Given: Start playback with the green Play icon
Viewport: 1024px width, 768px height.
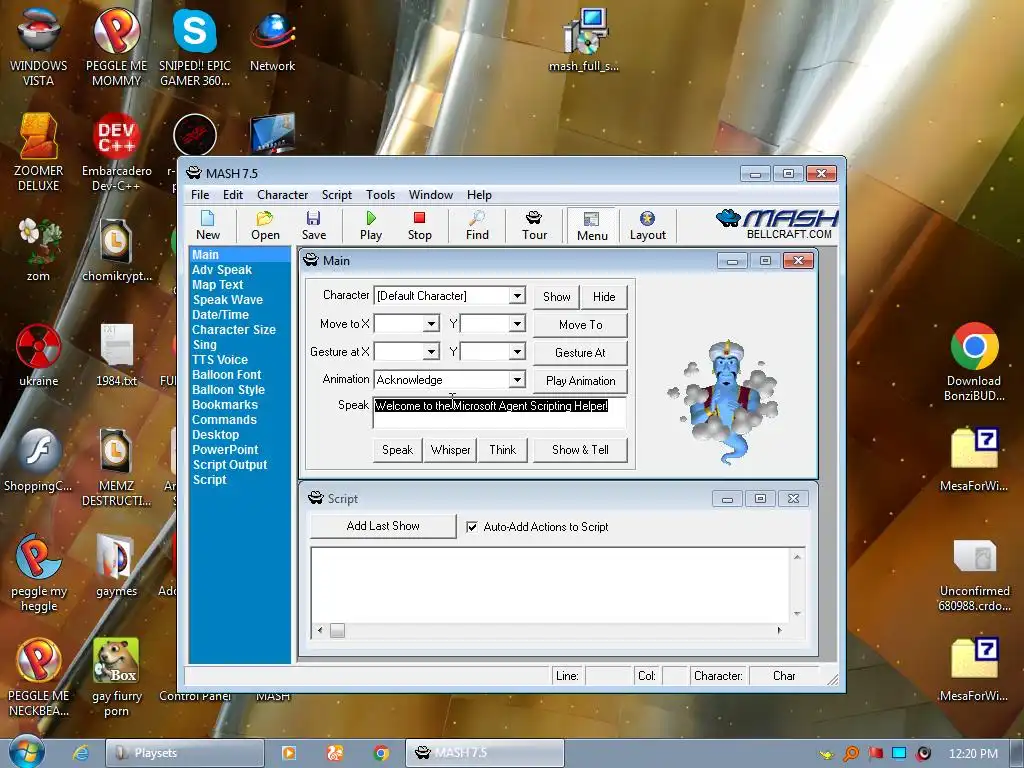Looking at the screenshot, I should pyautogui.click(x=371, y=226).
